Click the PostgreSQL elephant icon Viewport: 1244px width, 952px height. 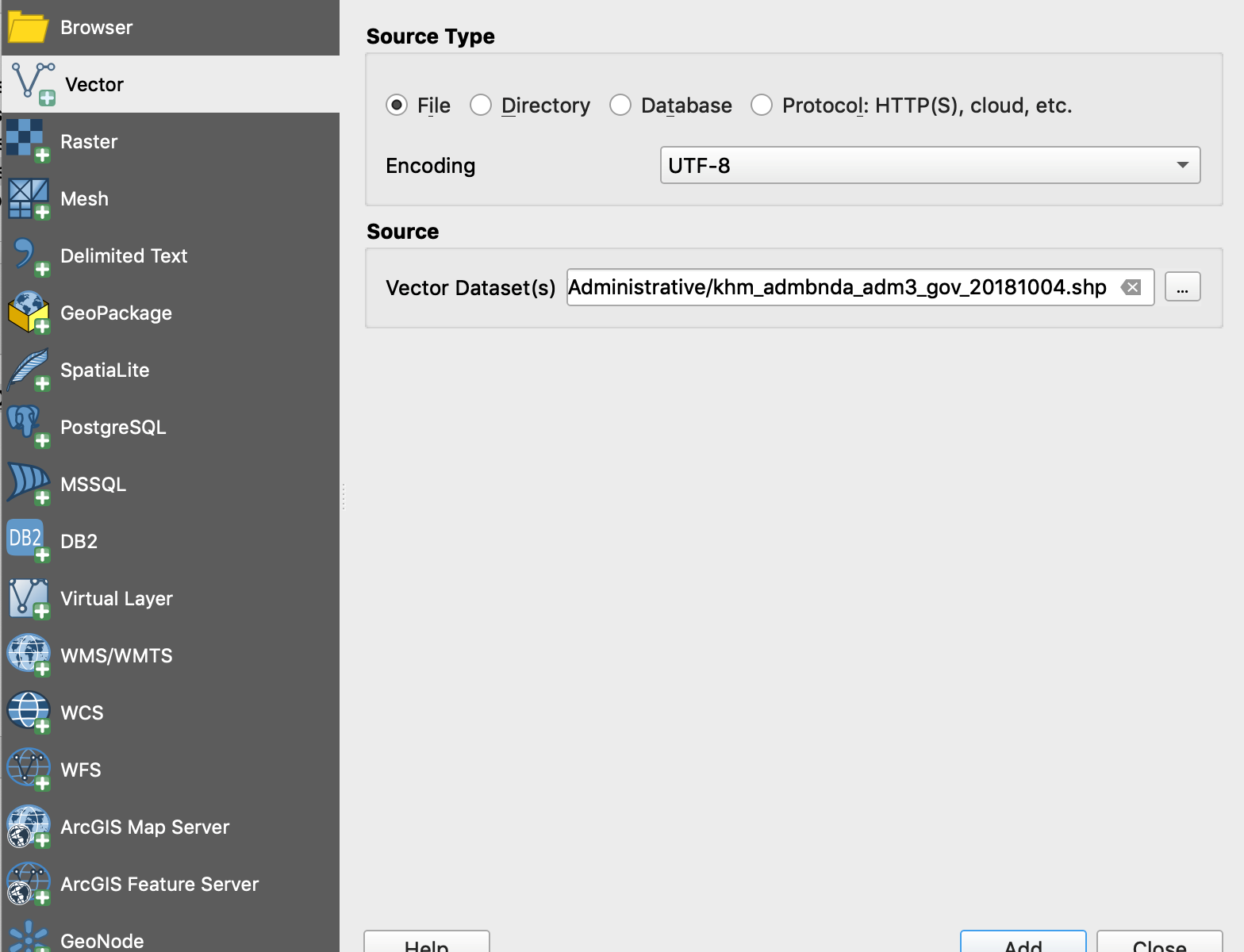click(29, 427)
